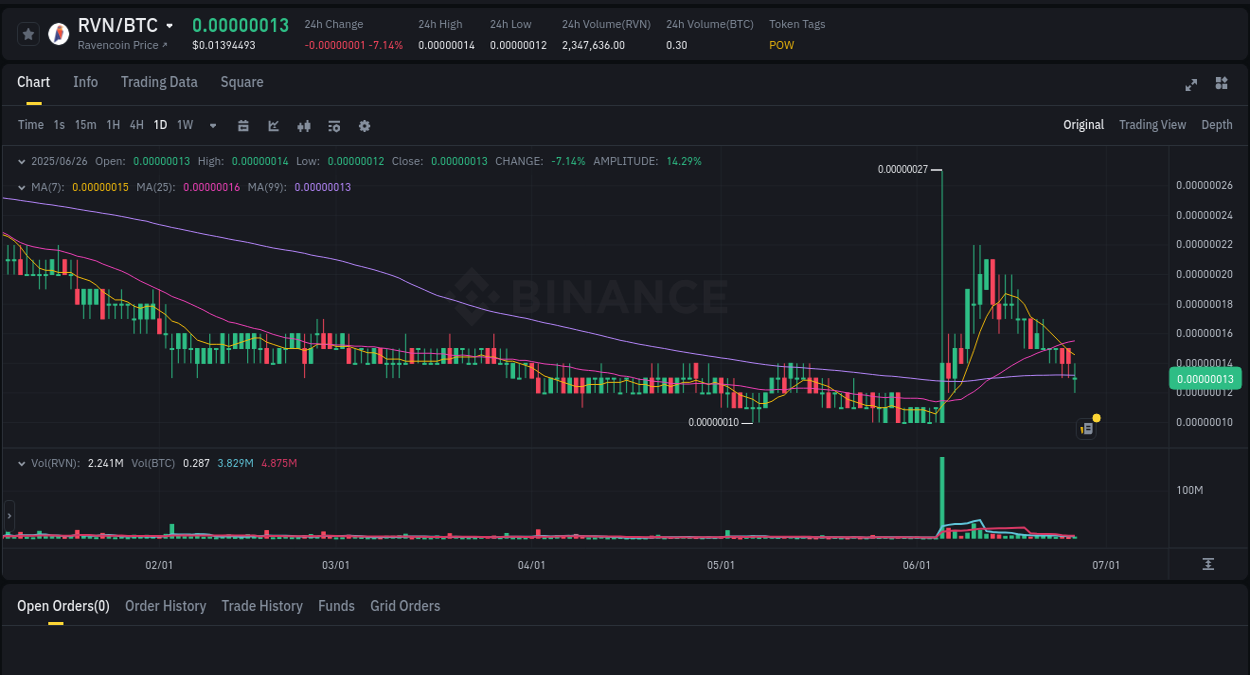Screen dimensions: 1250x675
Task: Select the line chart type icon
Action: (x=273, y=125)
